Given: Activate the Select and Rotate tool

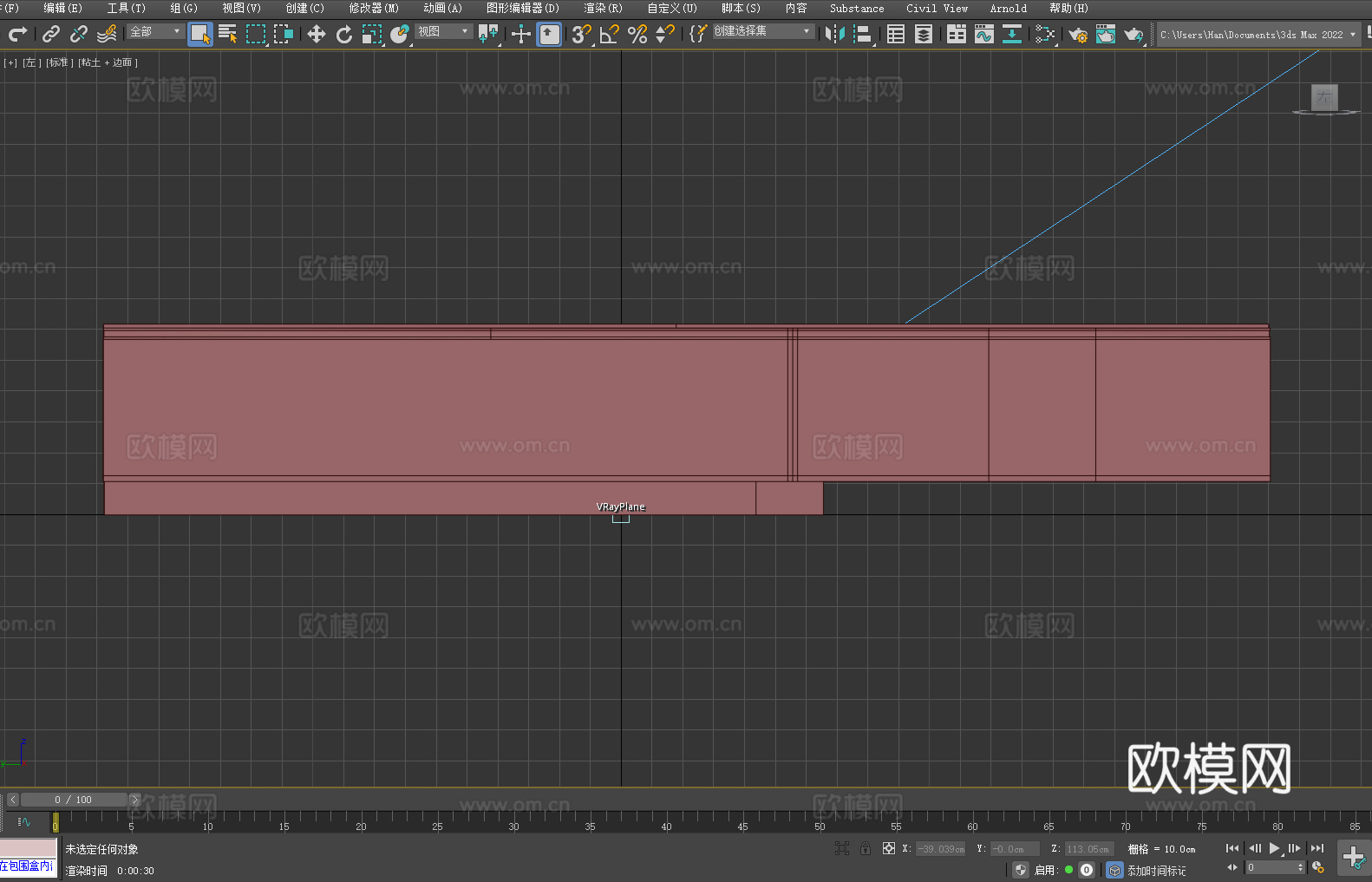Looking at the screenshot, I should pos(344,34).
